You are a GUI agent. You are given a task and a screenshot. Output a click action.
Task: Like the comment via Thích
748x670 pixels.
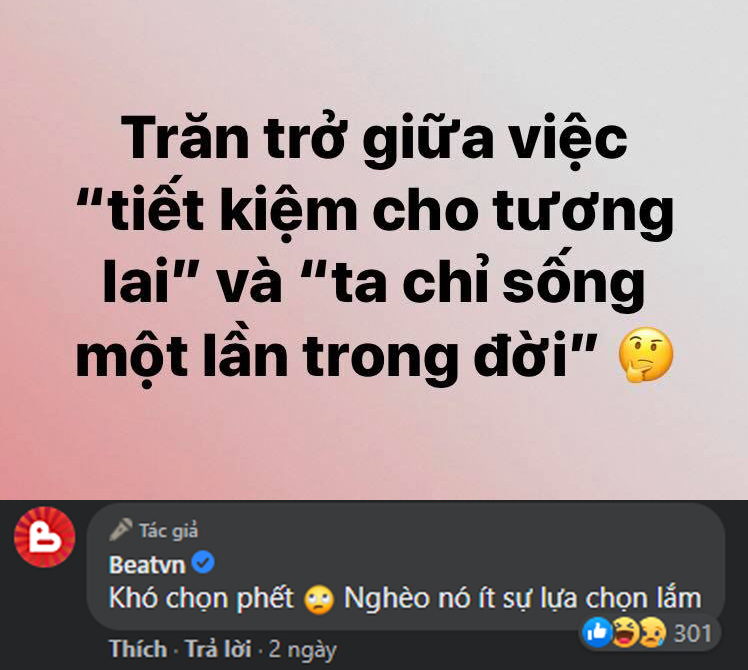(x=138, y=649)
